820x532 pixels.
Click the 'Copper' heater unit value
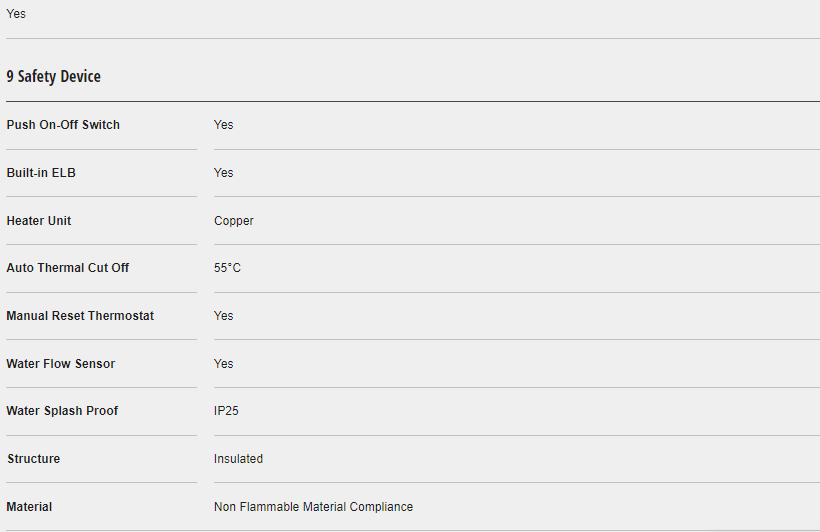coord(234,221)
